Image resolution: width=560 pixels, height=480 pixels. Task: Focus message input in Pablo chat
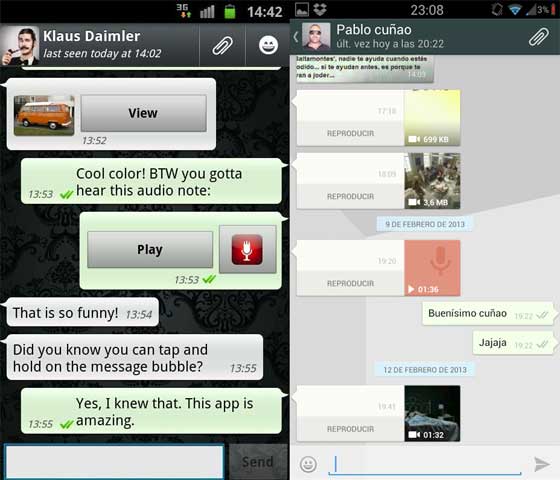pos(424,465)
